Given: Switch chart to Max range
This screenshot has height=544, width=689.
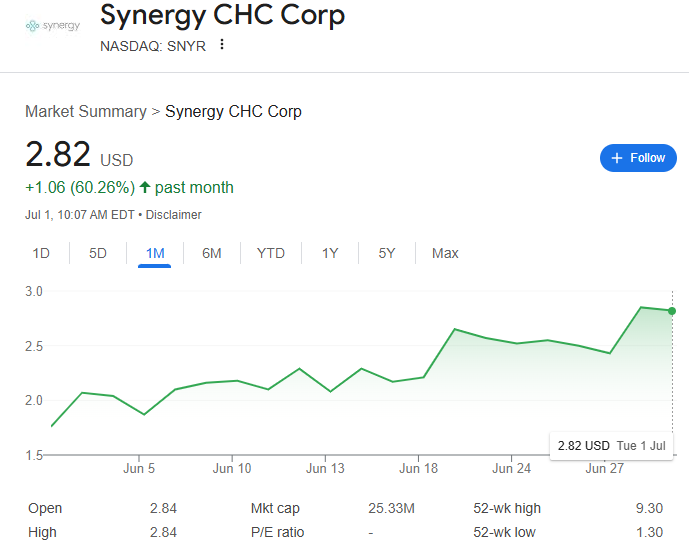Looking at the screenshot, I should coord(445,253).
